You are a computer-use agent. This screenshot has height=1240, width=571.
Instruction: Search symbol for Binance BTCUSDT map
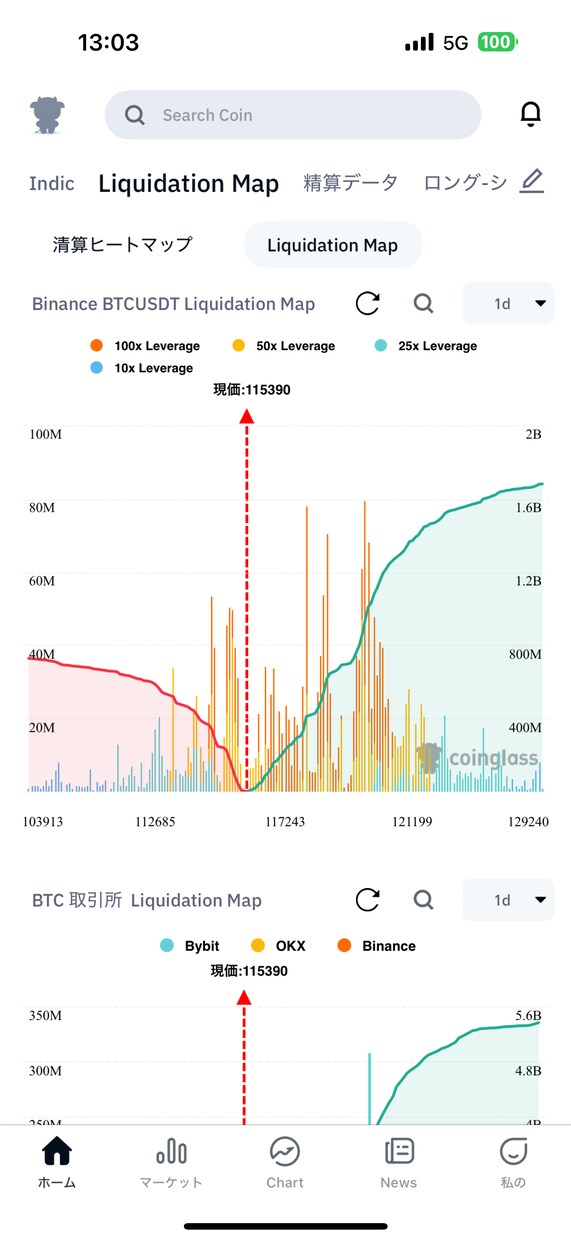424,303
